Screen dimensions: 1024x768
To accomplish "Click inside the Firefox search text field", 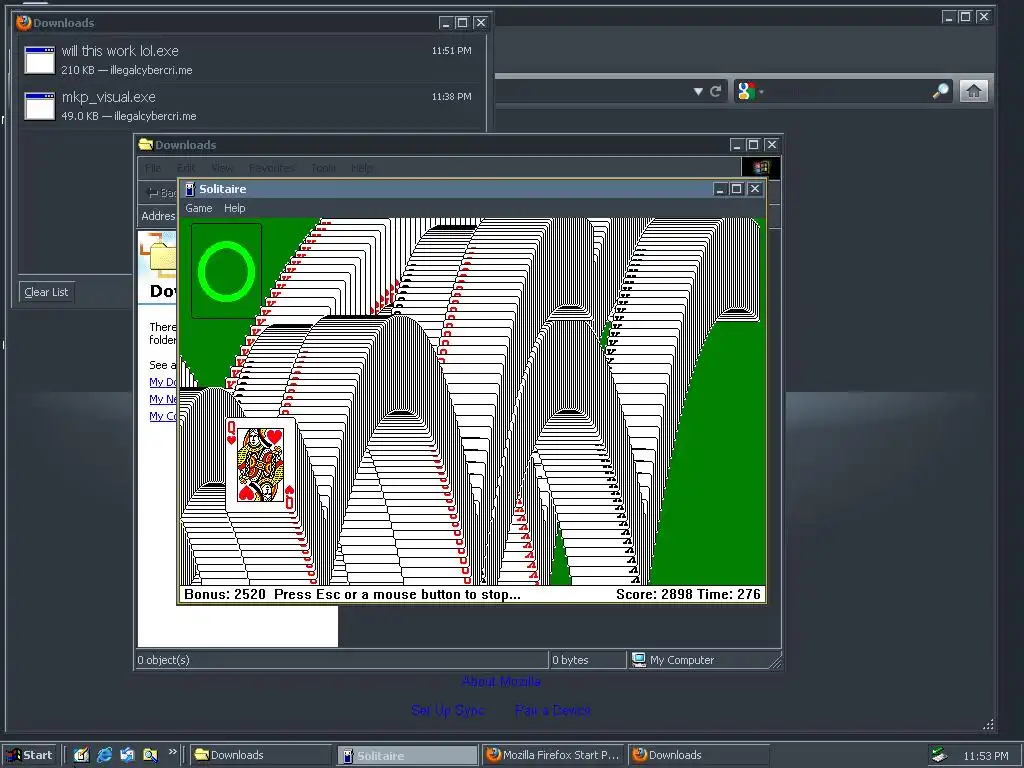I will point(848,91).
